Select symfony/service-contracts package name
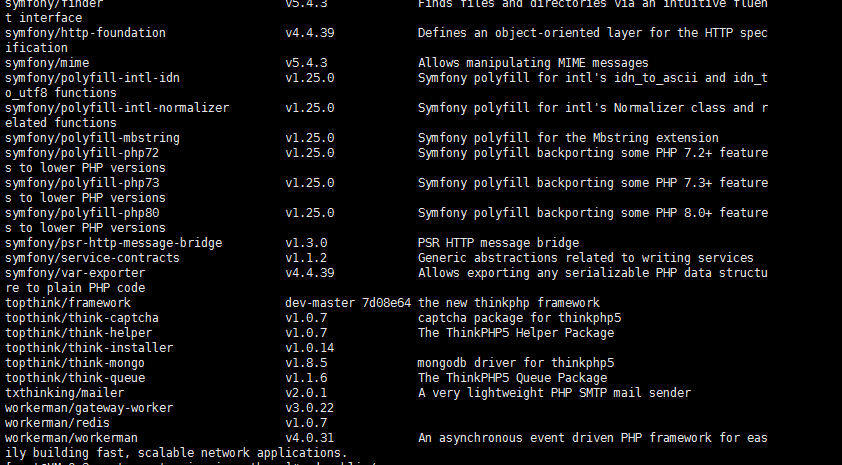Screen dimensions: 842x465 click(x=92, y=258)
